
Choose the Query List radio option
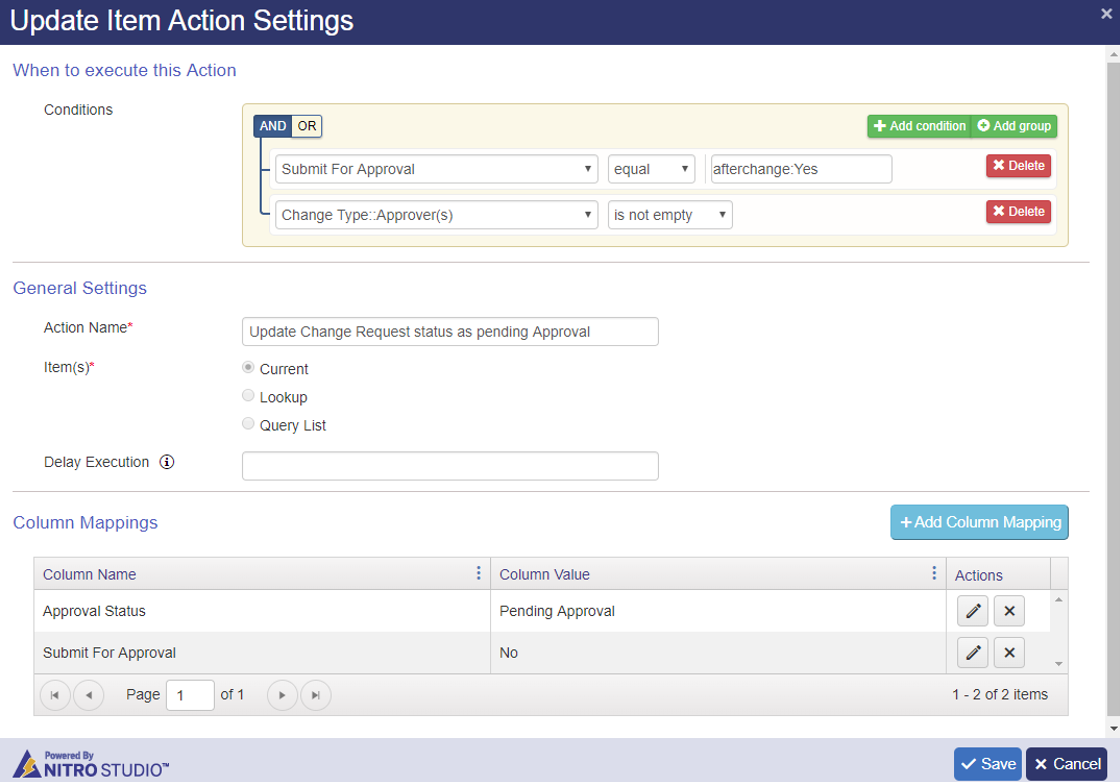249,424
